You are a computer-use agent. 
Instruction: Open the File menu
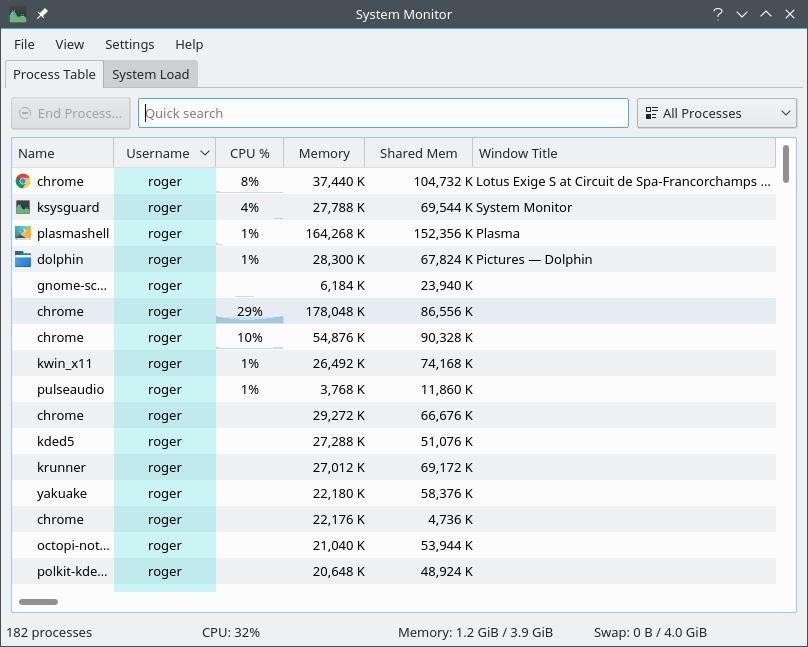(x=24, y=44)
